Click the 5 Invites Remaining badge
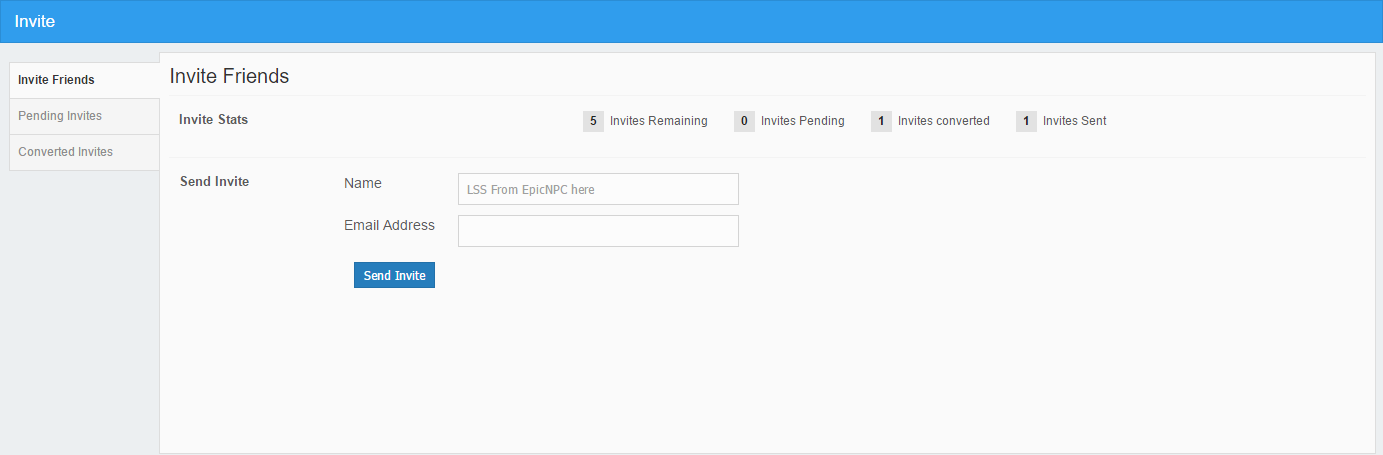Image resolution: width=1383 pixels, height=455 pixels. pyautogui.click(x=593, y=121)
